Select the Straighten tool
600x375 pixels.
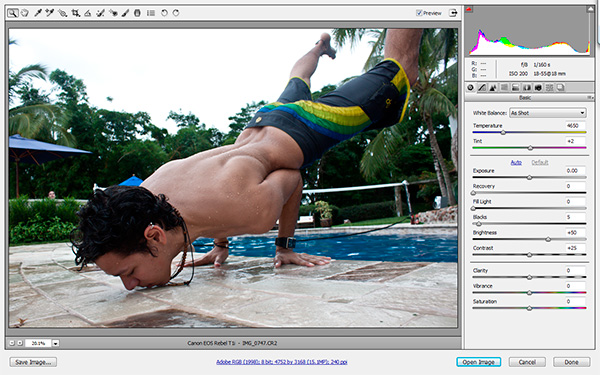tap(88, 13)
